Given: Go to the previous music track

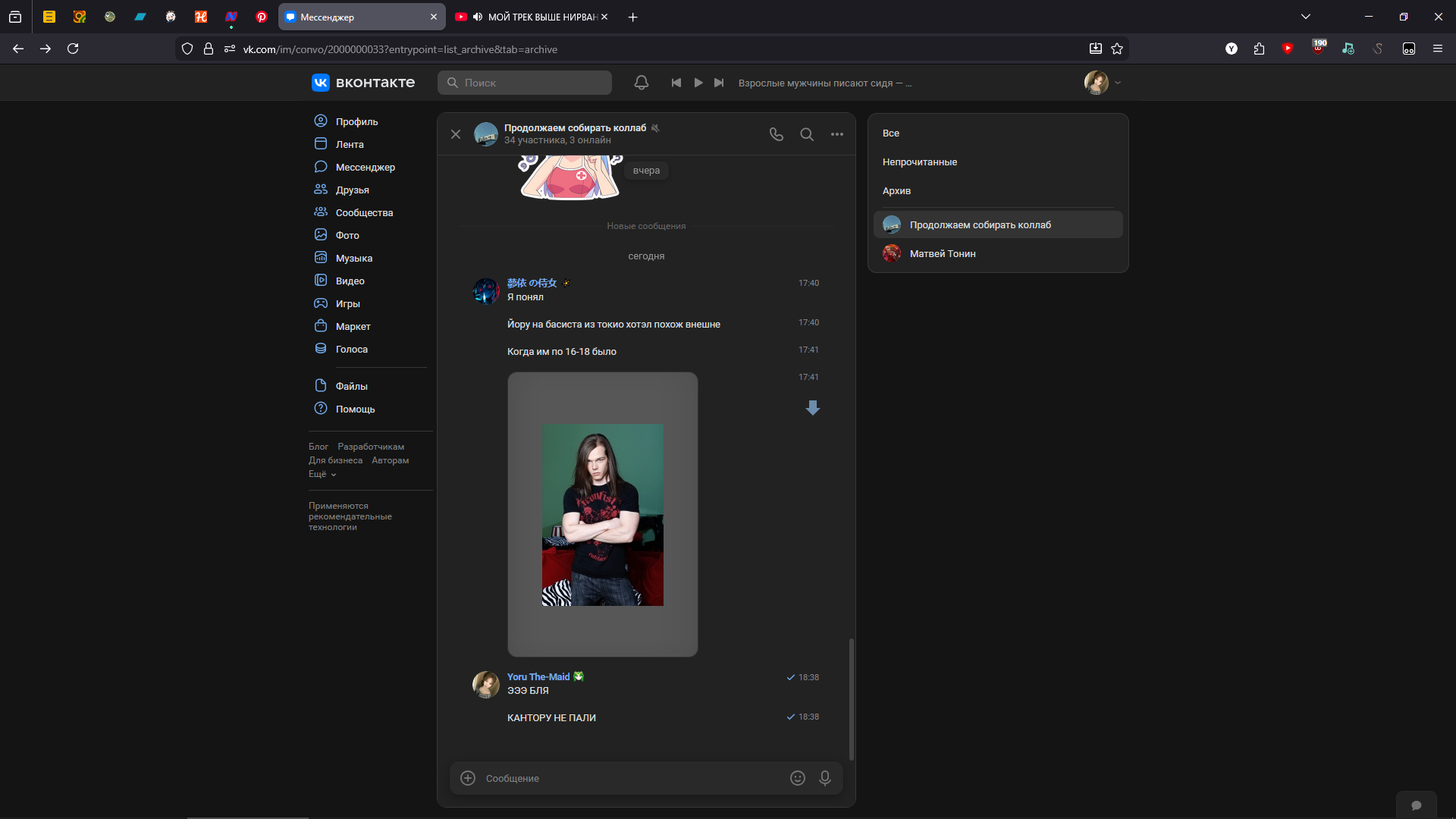Looking at the screenshot, I should click(x=676, y=83).
